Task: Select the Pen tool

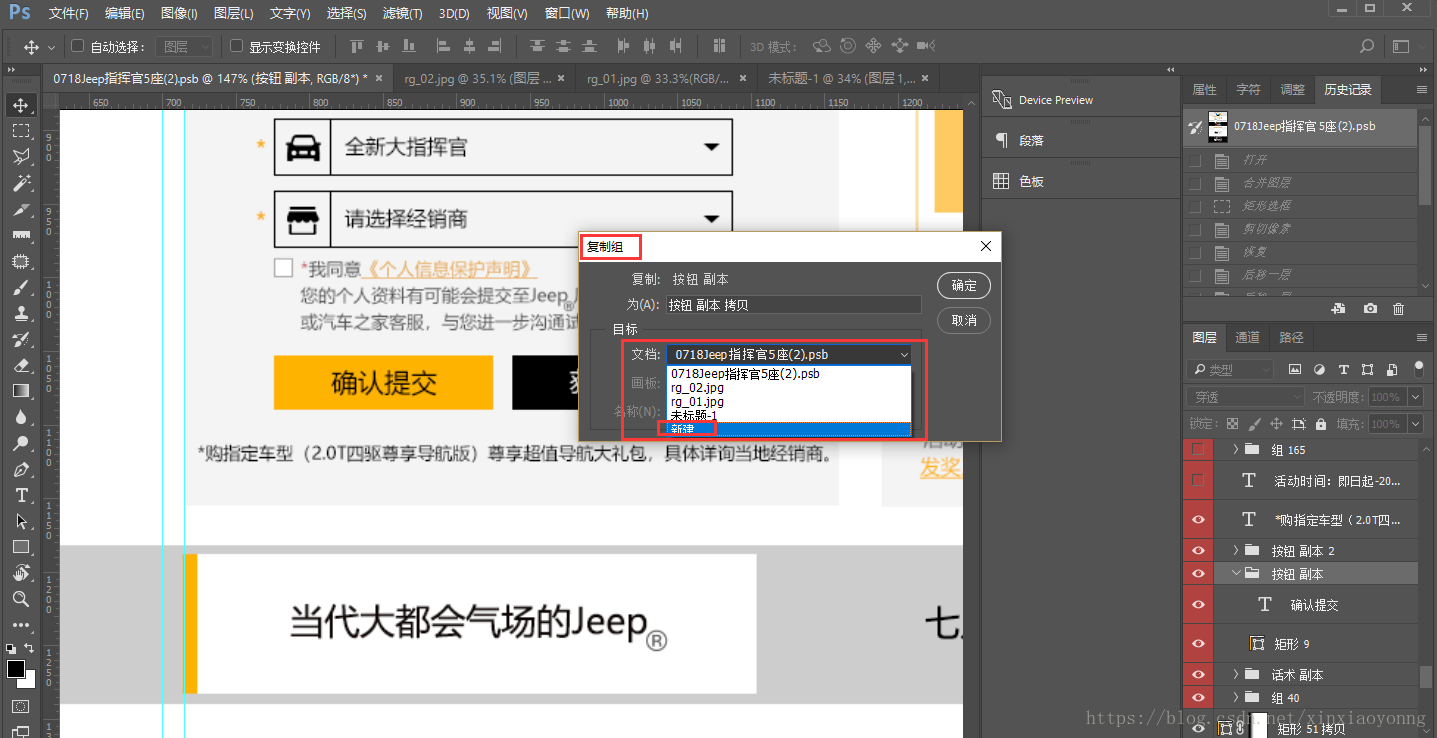Action: [21, 469]
